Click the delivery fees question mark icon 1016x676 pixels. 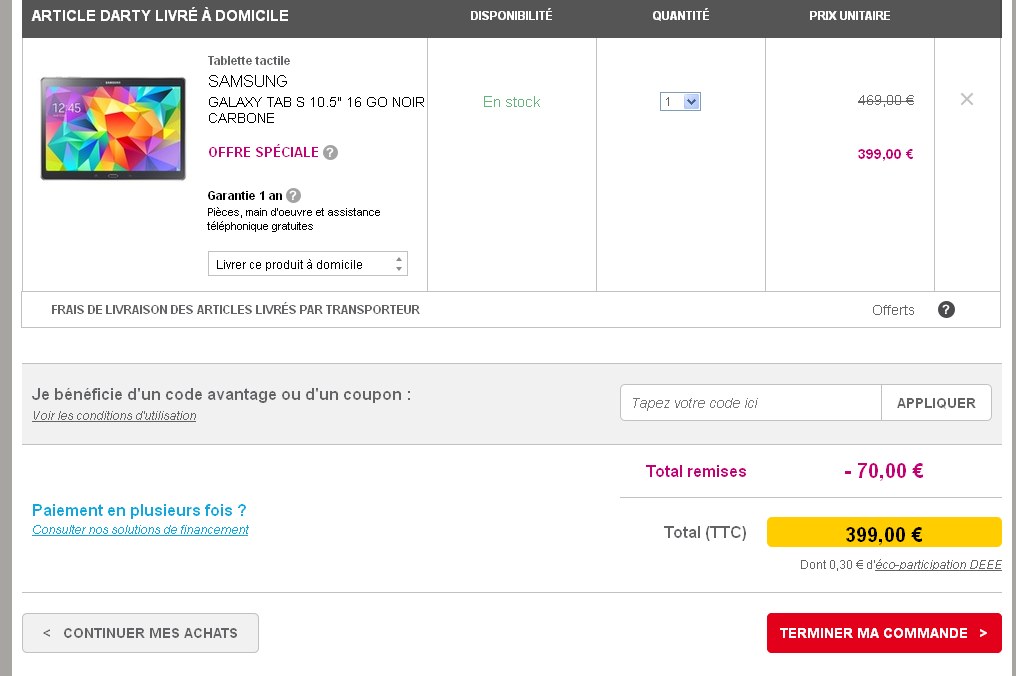946,310
